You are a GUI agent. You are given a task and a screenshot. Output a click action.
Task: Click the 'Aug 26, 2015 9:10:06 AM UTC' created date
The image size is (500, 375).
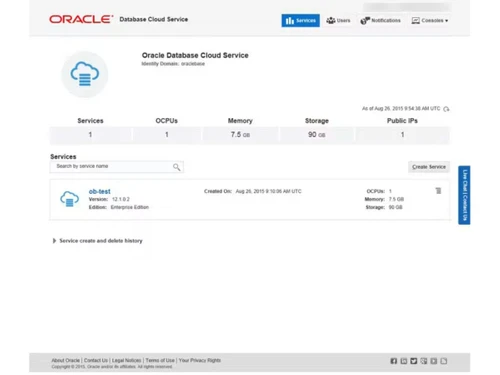click(x=268, y=191)
